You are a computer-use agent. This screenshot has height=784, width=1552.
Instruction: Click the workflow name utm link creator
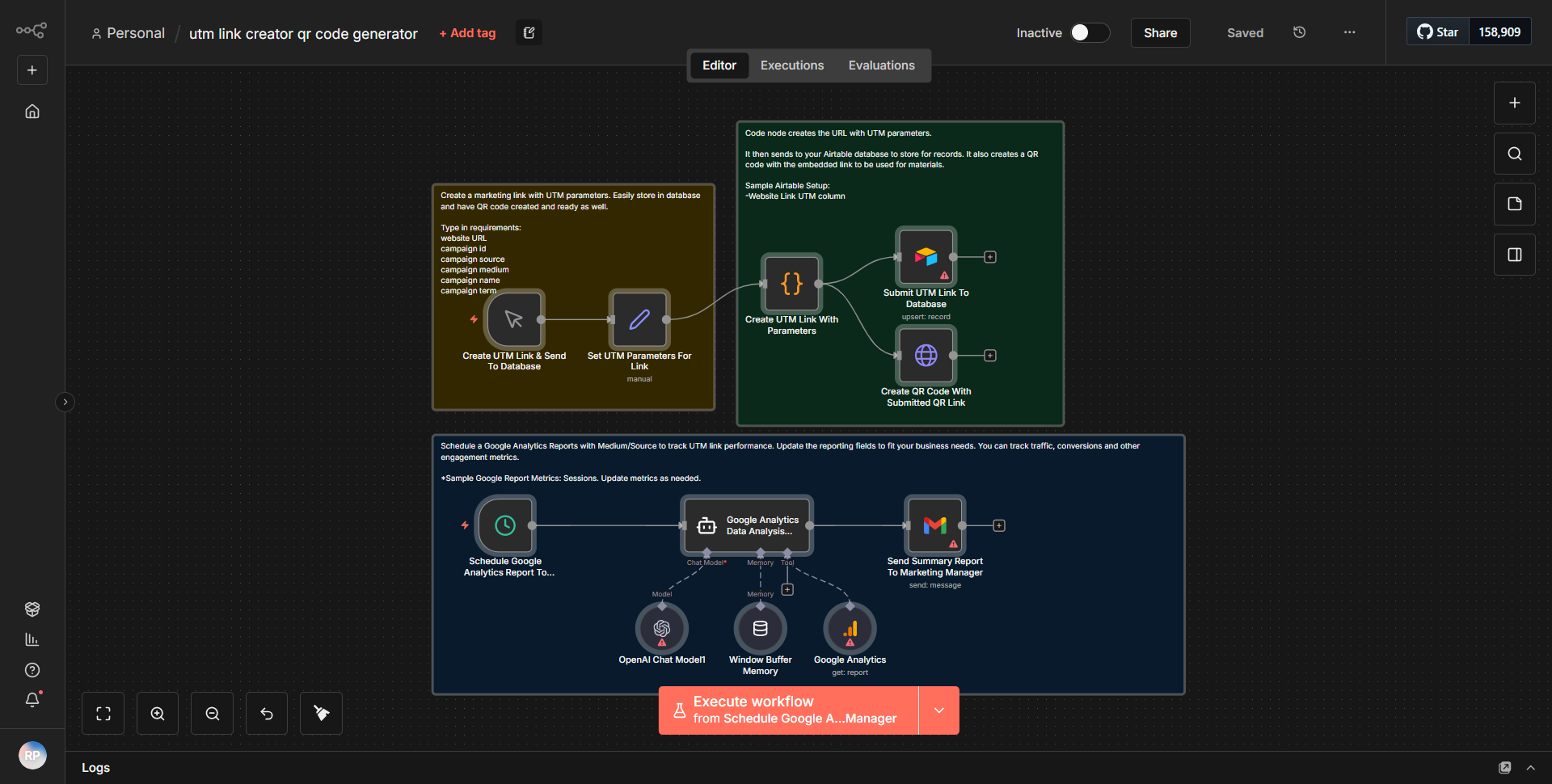tap(303, 34)
